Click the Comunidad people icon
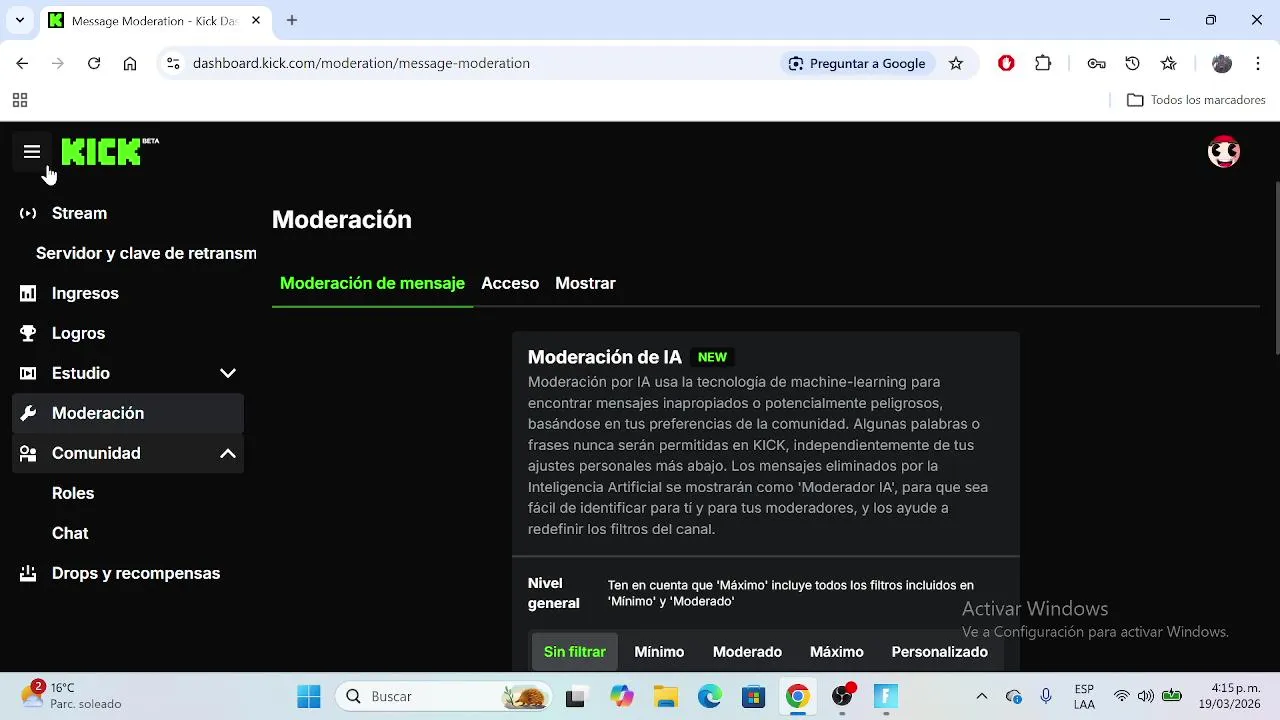 [28, 453]
